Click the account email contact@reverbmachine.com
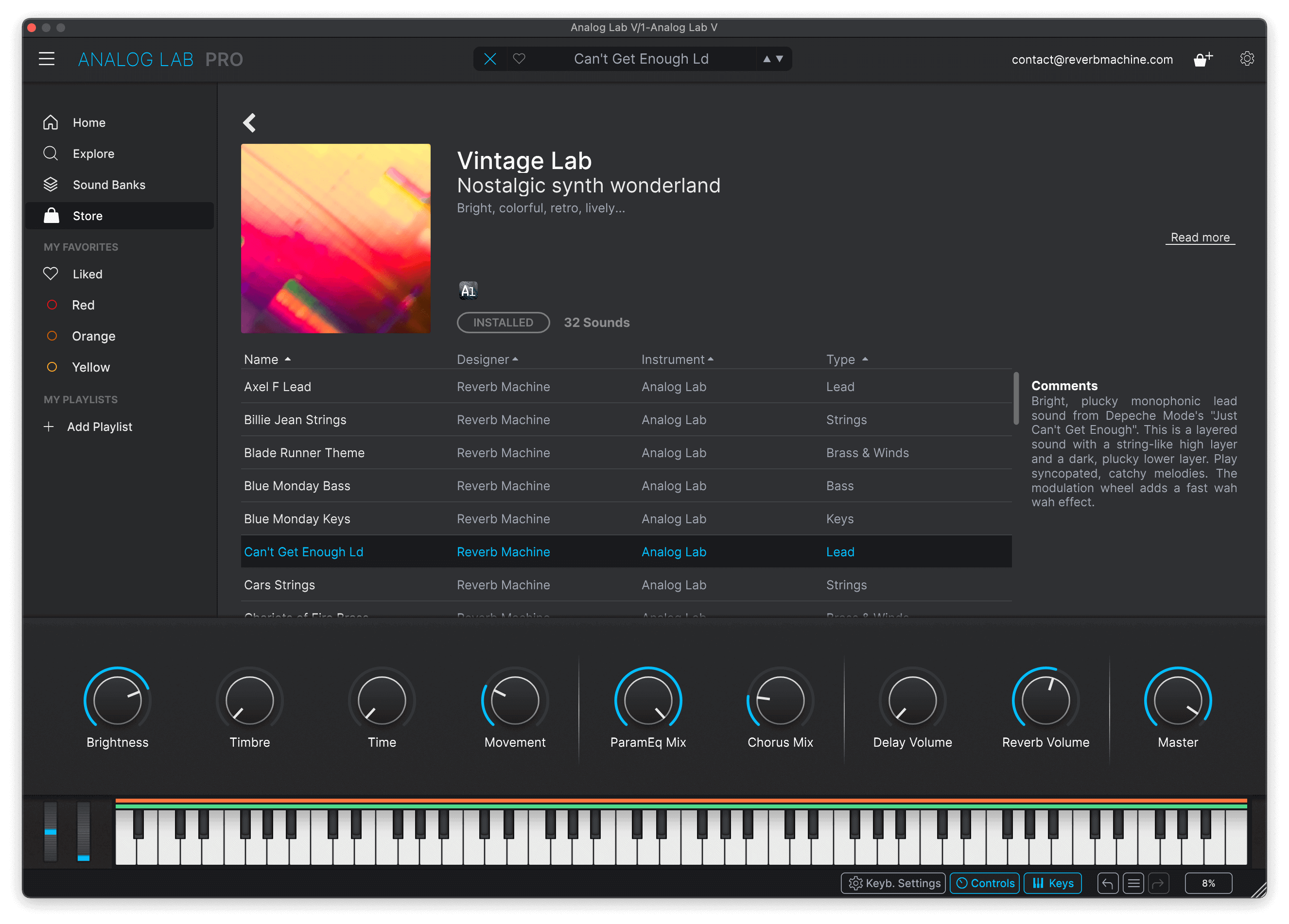Viewport: 1289px width, 924px height. 1092,59
